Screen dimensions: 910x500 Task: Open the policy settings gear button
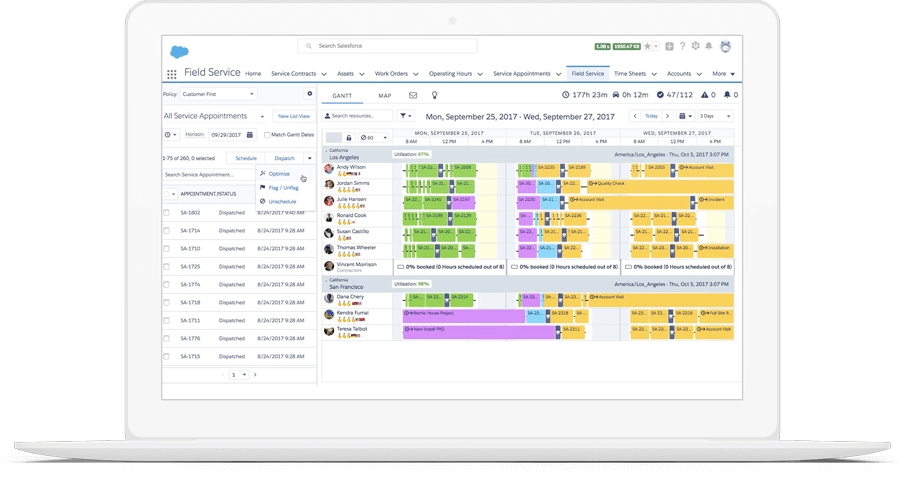point(309,94)
